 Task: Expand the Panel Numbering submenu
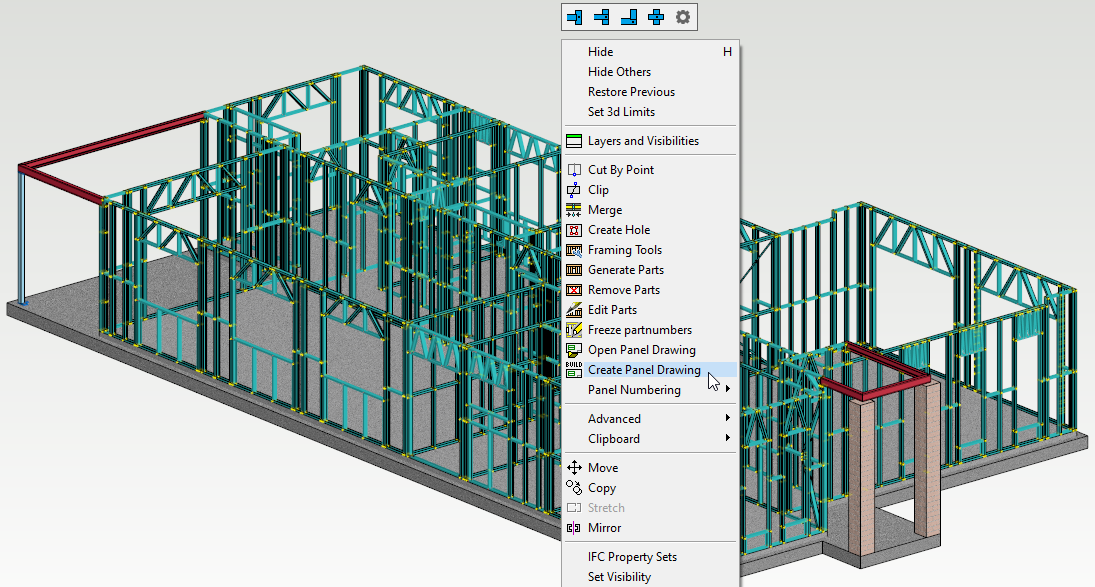pyautogui.click(x=634, y=390)
